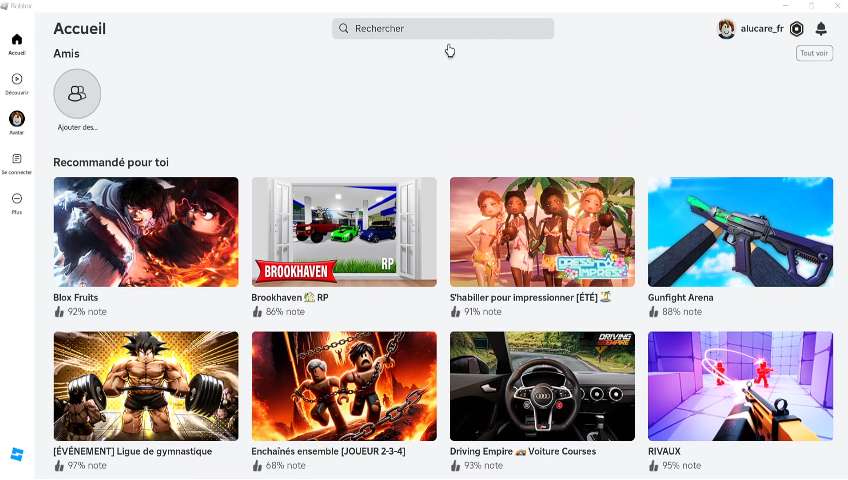
Task: Open S'habiller pour impressionner thumbnail
Action: [542, 232]
